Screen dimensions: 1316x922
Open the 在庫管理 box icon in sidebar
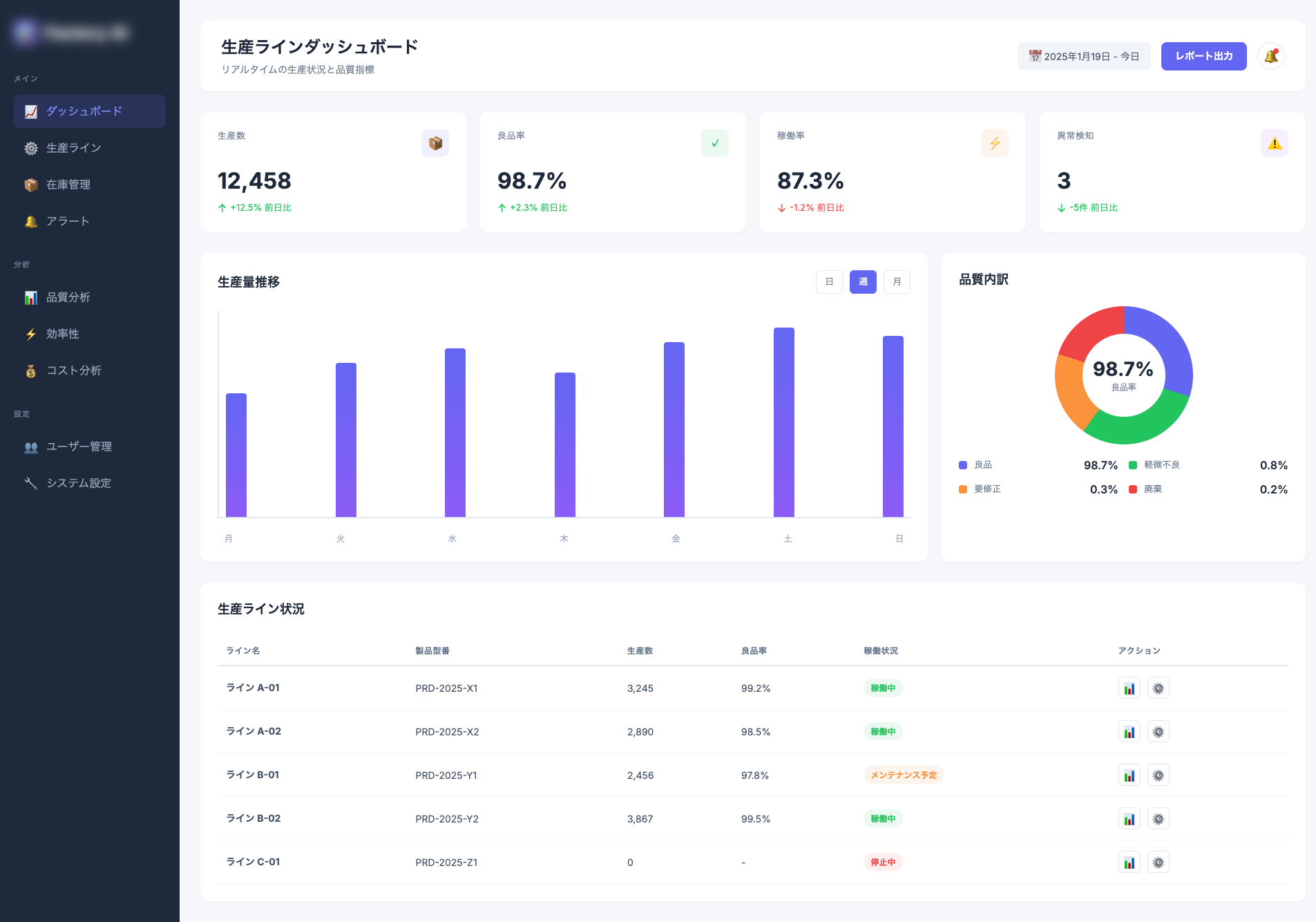click(x=31, y=185)
